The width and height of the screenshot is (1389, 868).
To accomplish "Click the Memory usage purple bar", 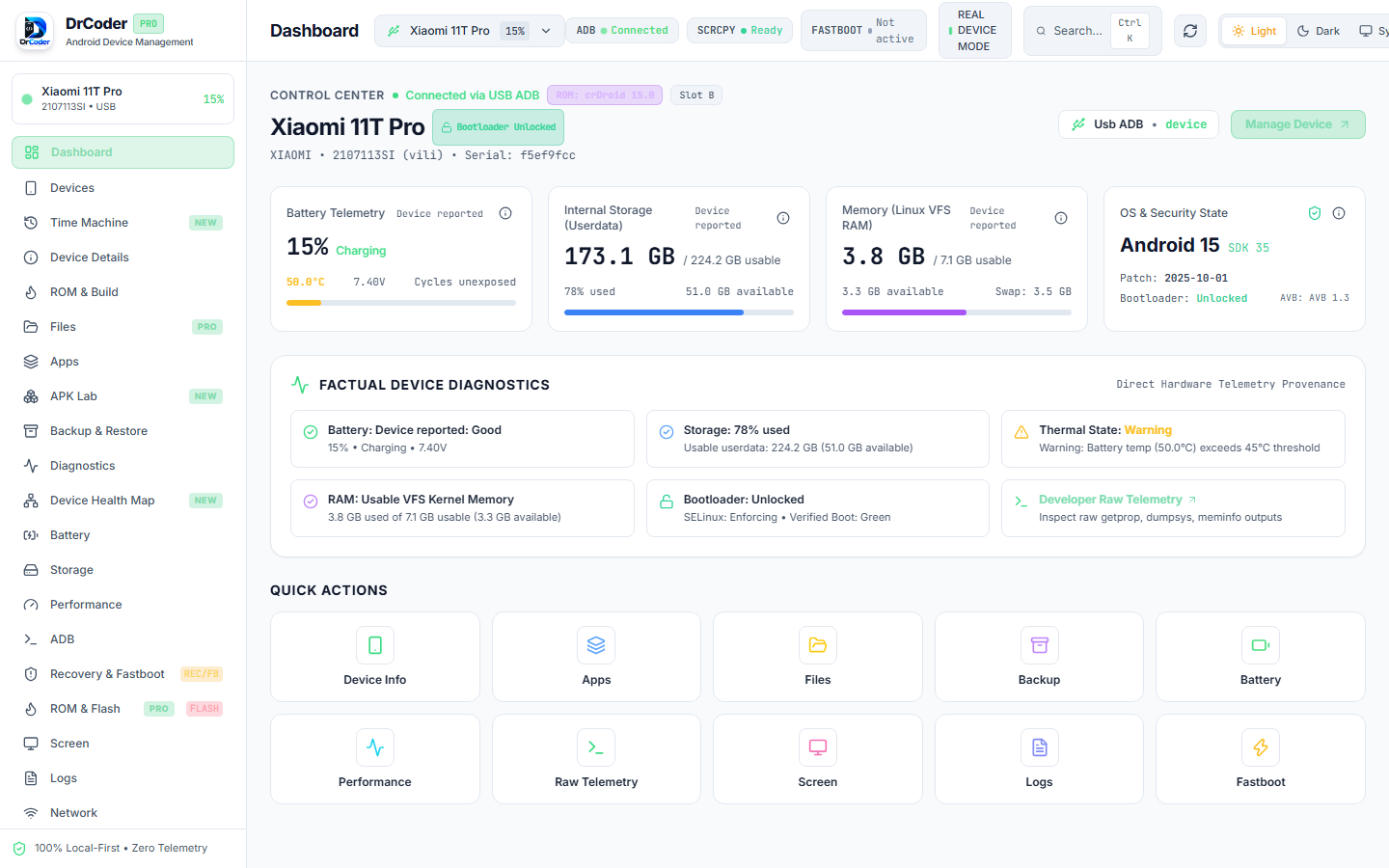I will coord(957,312).
